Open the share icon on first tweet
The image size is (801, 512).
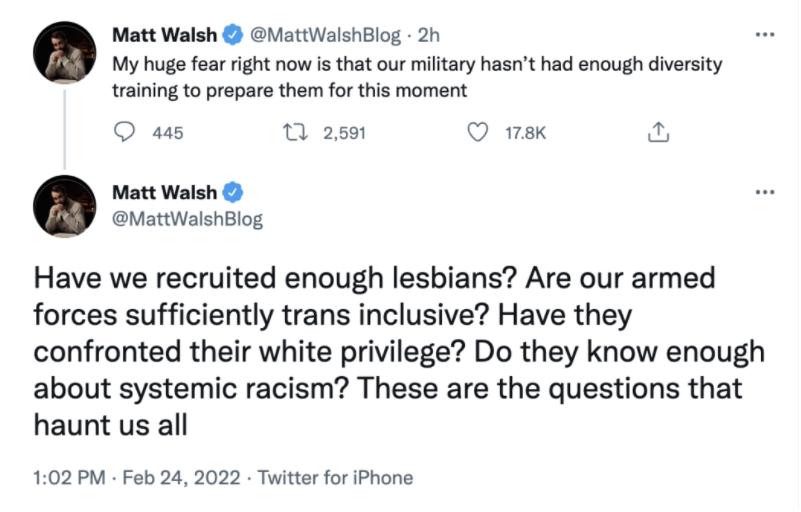(x=658, y=132)
